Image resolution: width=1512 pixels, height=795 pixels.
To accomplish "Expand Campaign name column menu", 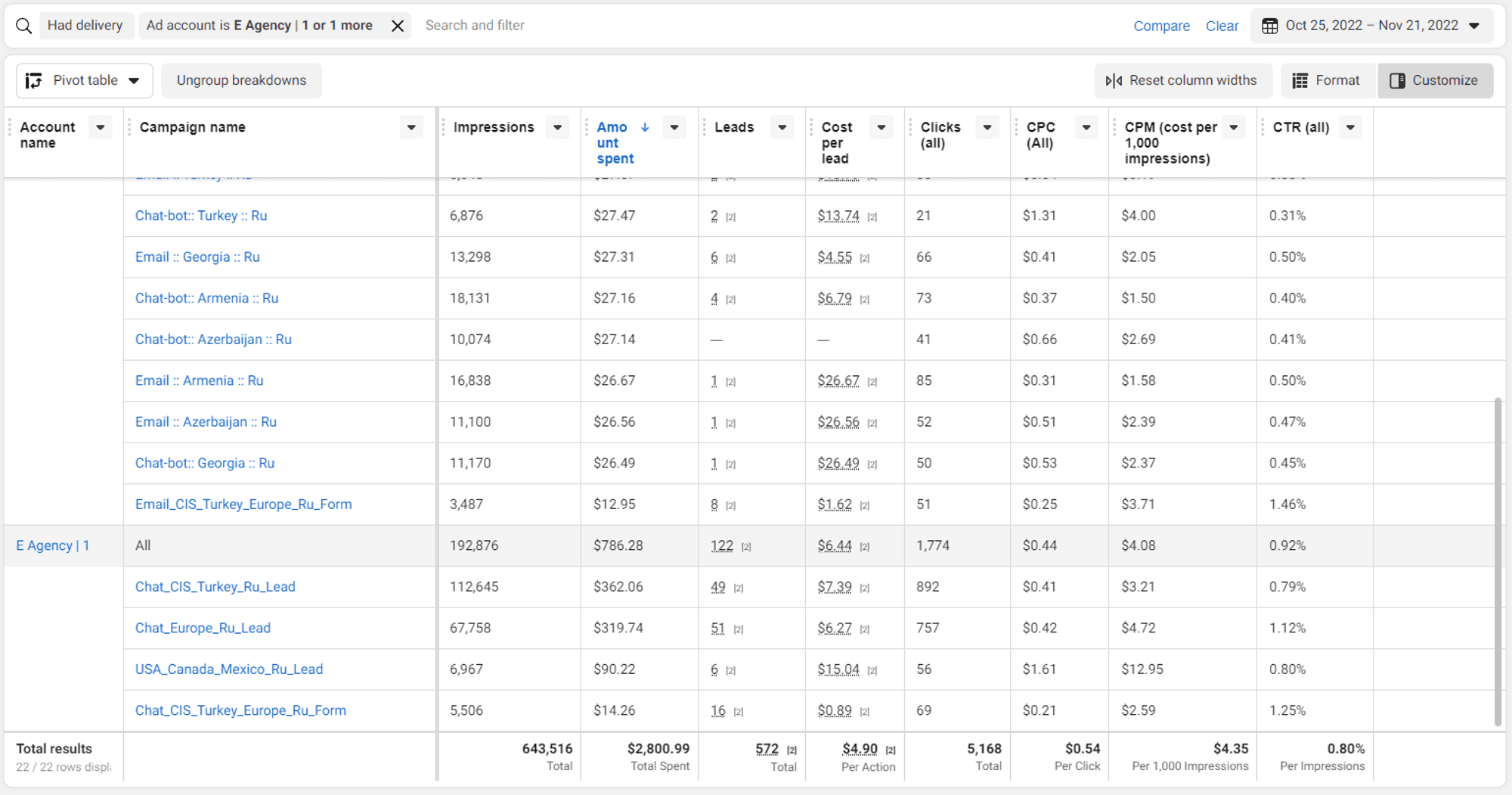I will pos(411,127).
